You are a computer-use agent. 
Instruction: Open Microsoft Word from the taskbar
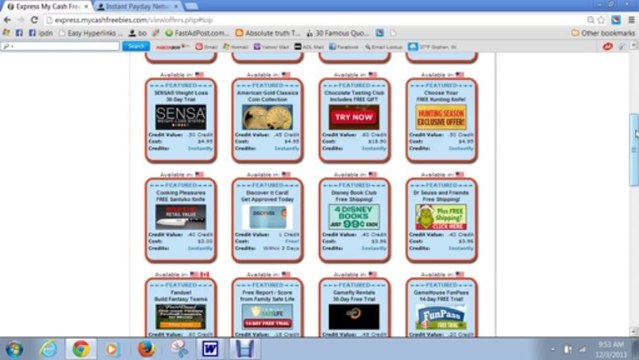(x=211, y=349)
